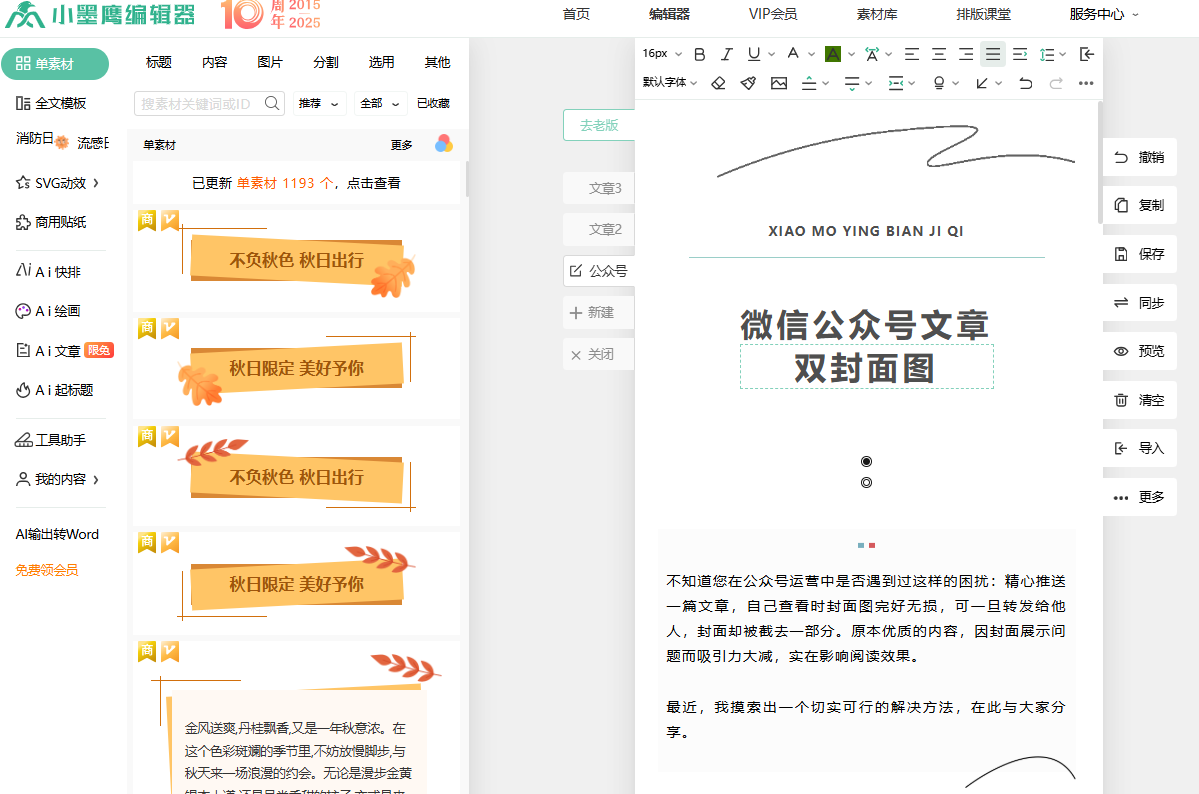Click the eraser clear-format icon
The width and height of the screenshot is (1199, 794).
718,83
